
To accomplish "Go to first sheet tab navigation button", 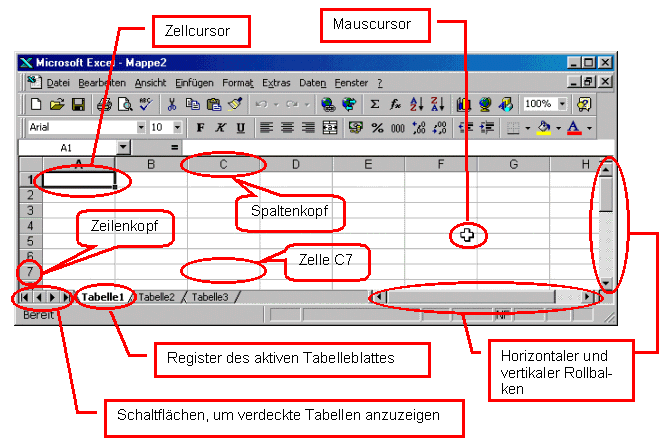I will [x=25, y=297].
